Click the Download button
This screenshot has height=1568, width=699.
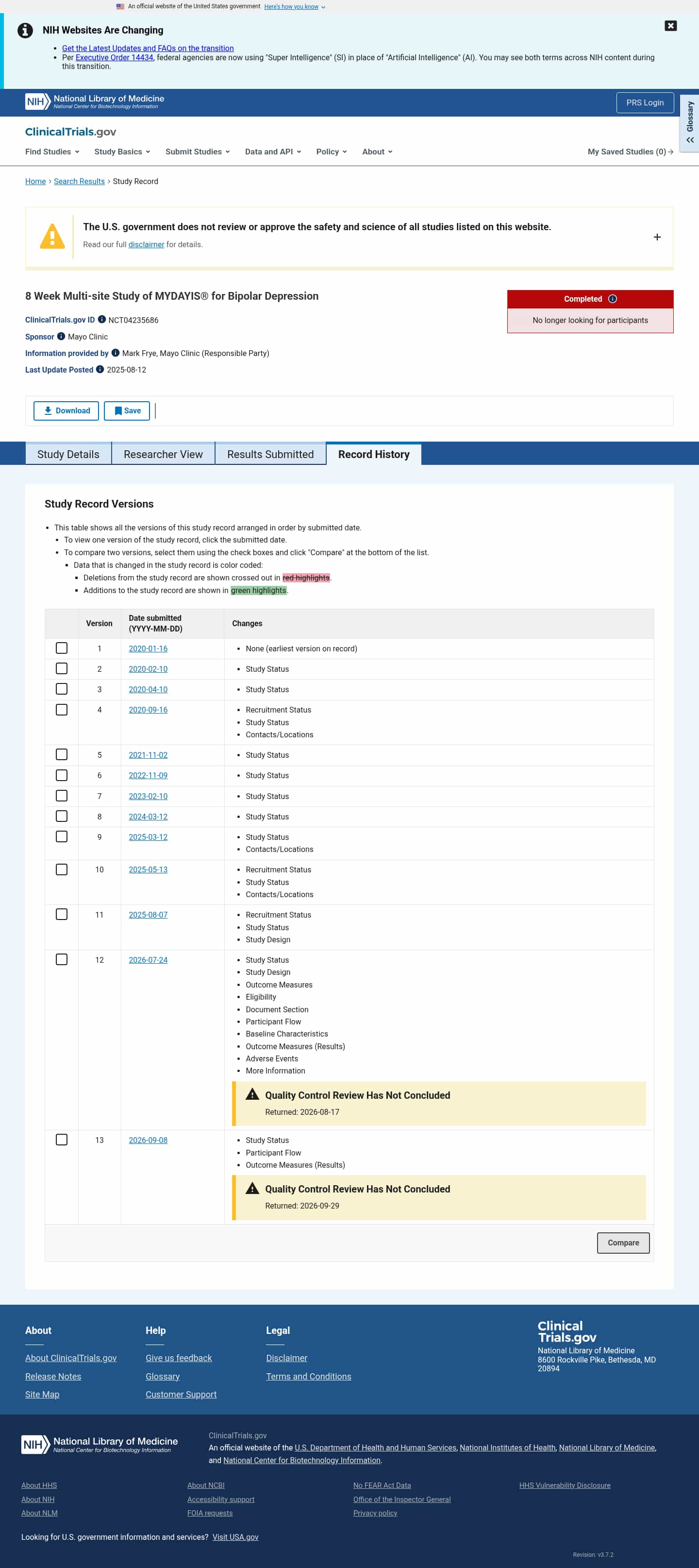(x=67, y=411)
